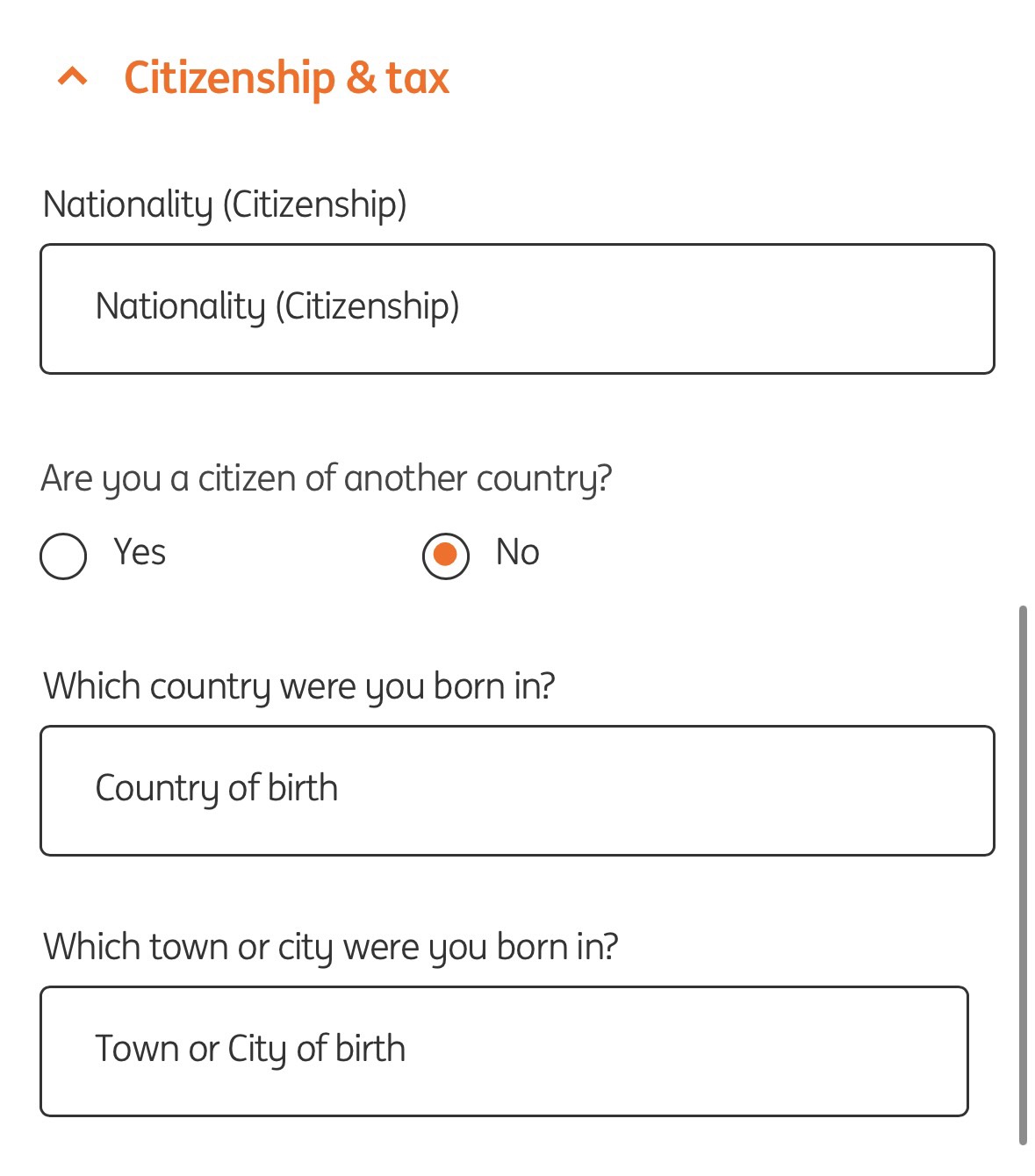Click the Nationality placeholder text inside the box
Viewport: 1035px width, 1176px height.
(277, 307)
